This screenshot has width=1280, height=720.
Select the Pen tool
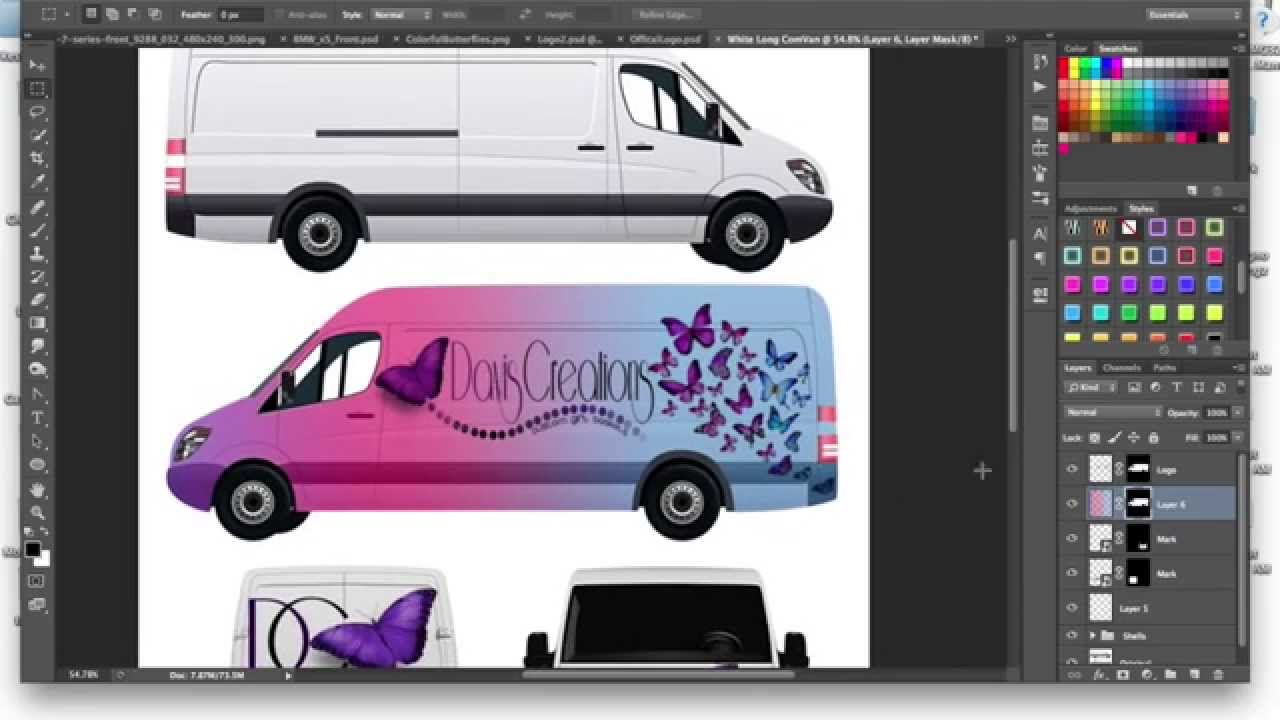tap(38, 395)
